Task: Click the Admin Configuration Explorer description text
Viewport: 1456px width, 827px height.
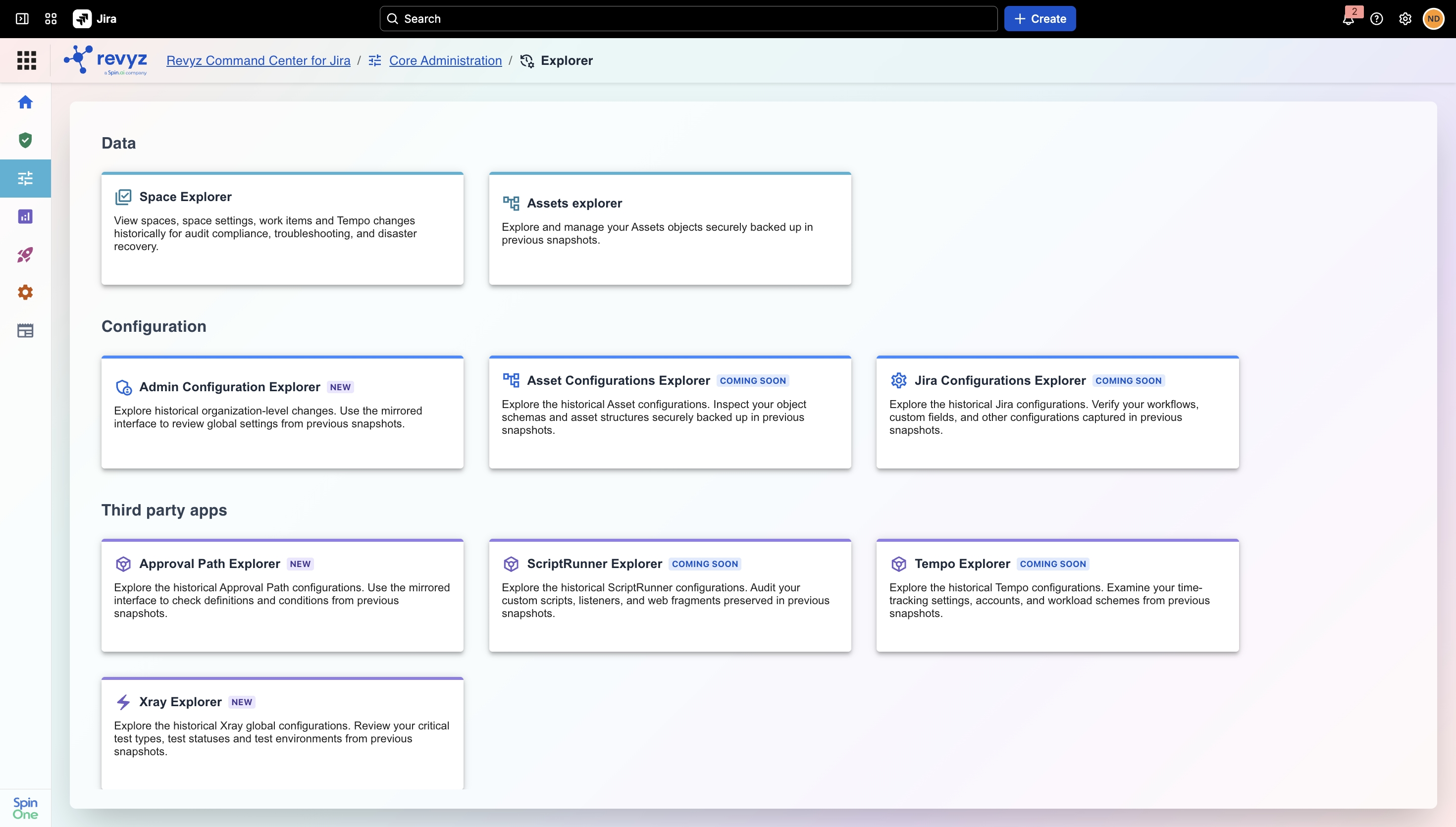Action: click(268, 417)
